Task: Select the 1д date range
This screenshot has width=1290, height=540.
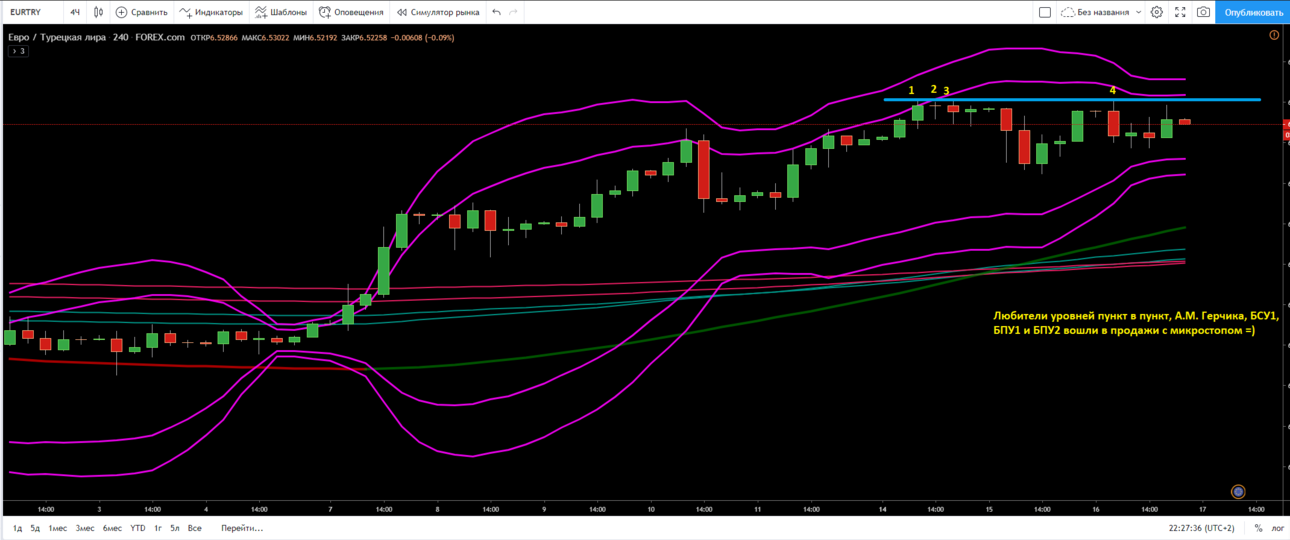Action: (x=17, y=528)
